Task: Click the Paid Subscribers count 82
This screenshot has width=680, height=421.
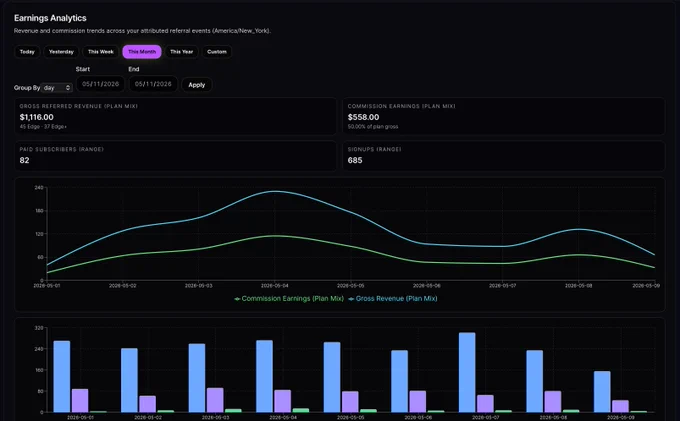Action: [24, 160]
